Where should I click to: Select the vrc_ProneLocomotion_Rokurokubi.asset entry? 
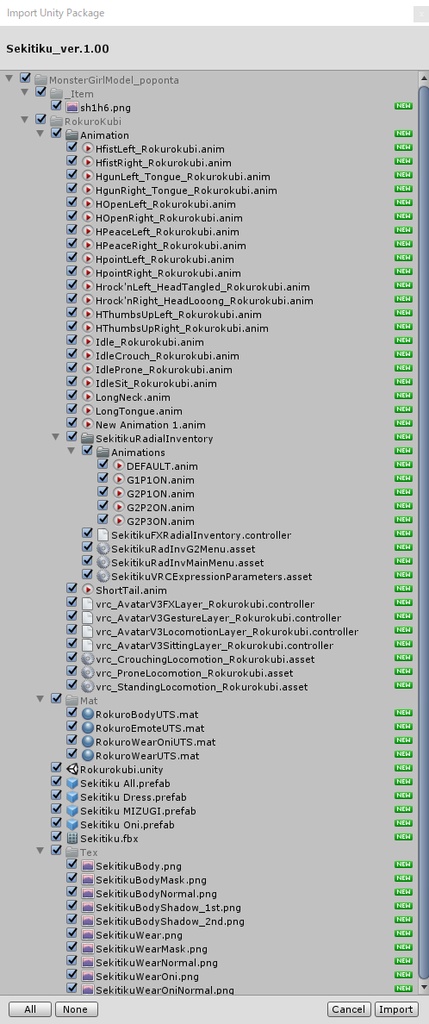point(194,673)
